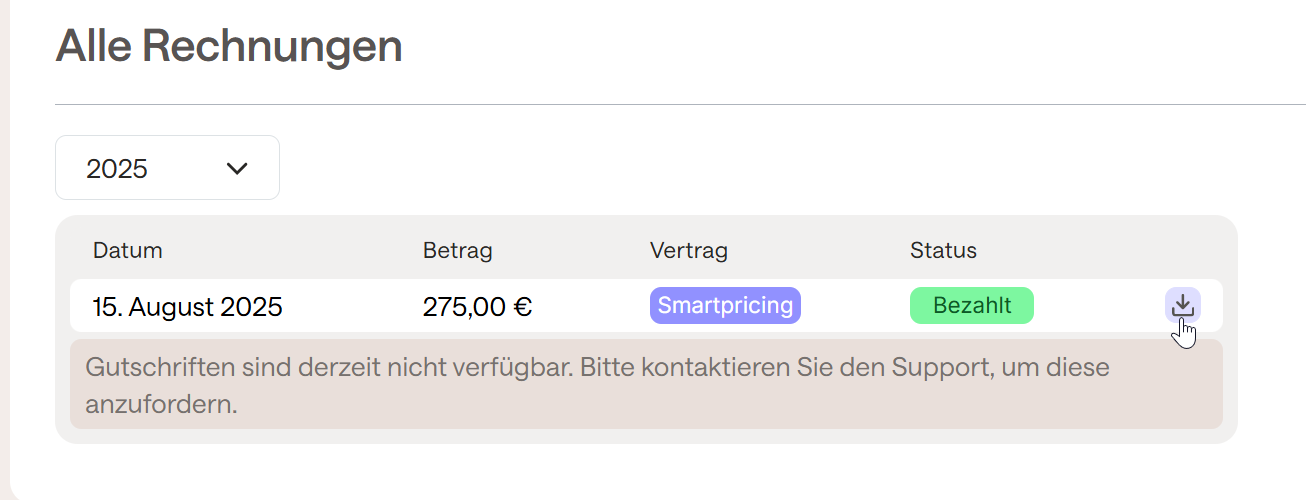This screenshot has width=1306, height=500.
Task: Select the 15. August 2025 date cell
Action: [x=188, y=306]
